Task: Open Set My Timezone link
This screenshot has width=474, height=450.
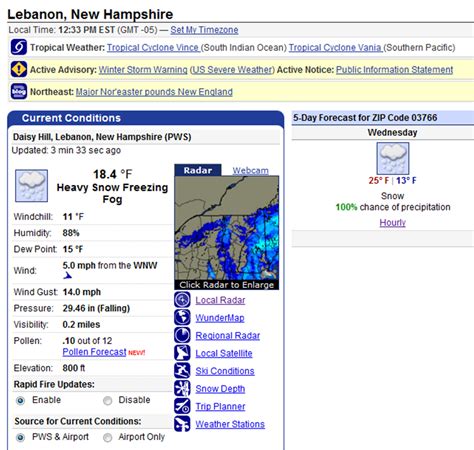Action: (x=204, y=30)
